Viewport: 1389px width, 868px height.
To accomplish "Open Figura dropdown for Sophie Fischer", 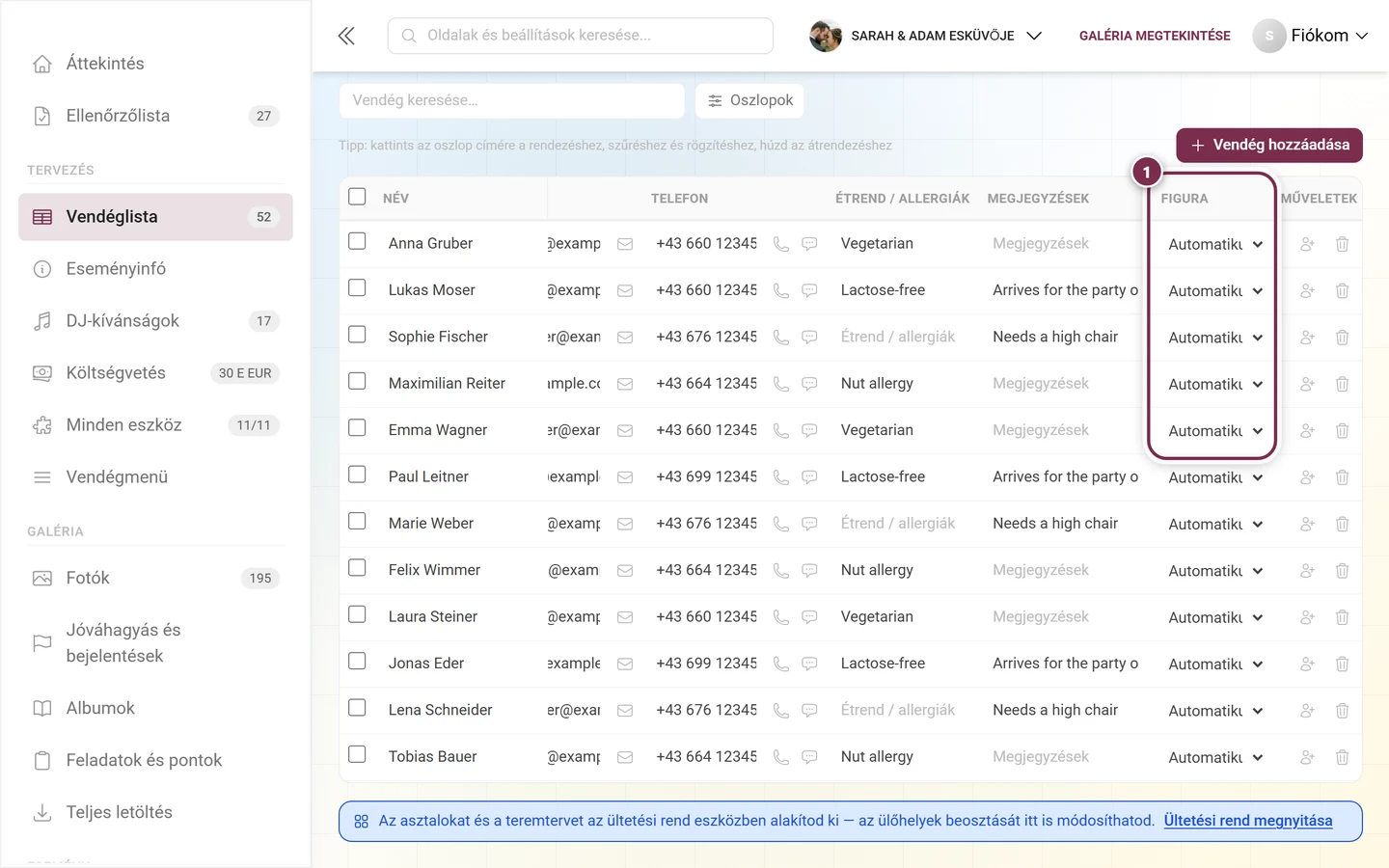I will coord(1214,338).
